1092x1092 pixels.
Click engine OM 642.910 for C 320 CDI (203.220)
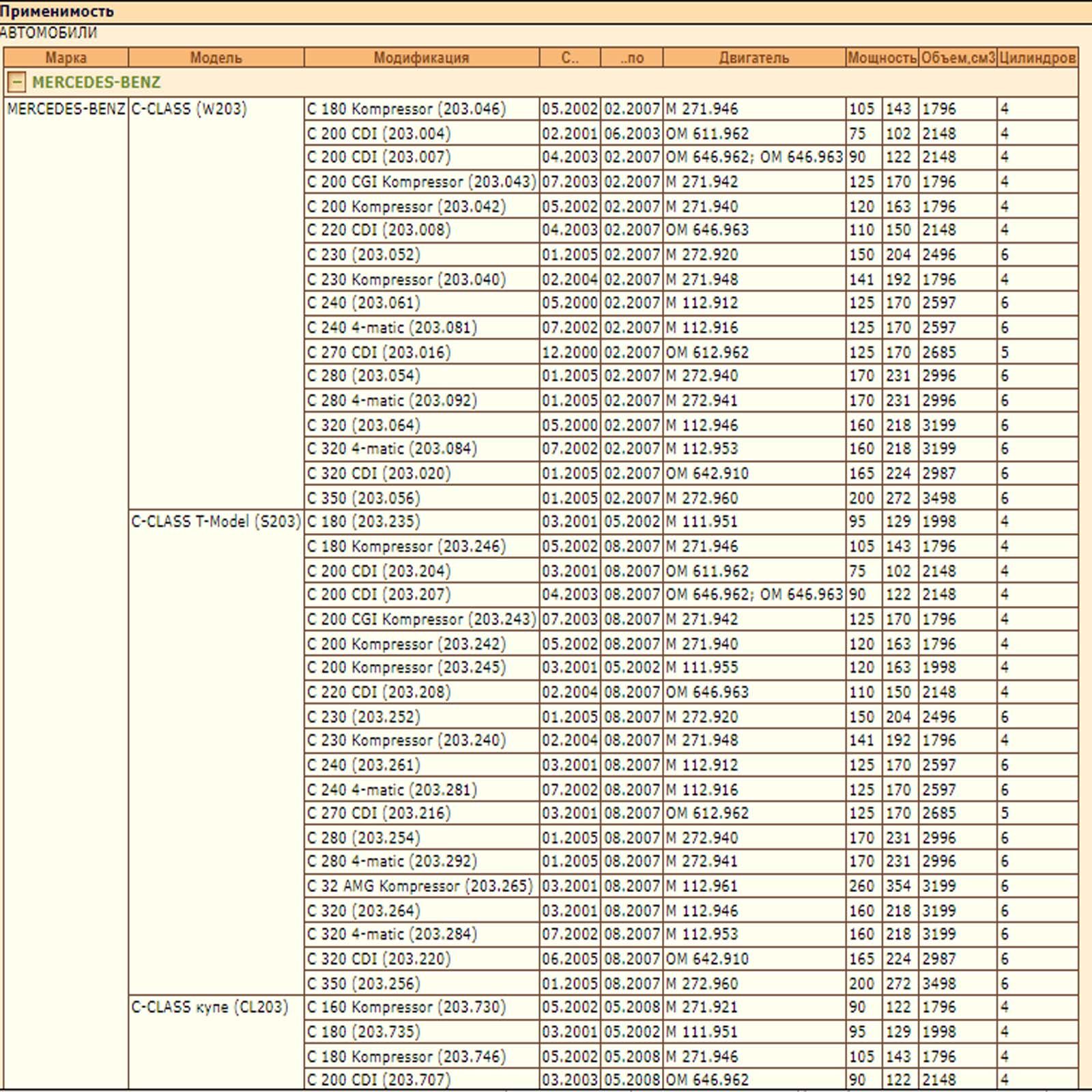tap(707, 960)
